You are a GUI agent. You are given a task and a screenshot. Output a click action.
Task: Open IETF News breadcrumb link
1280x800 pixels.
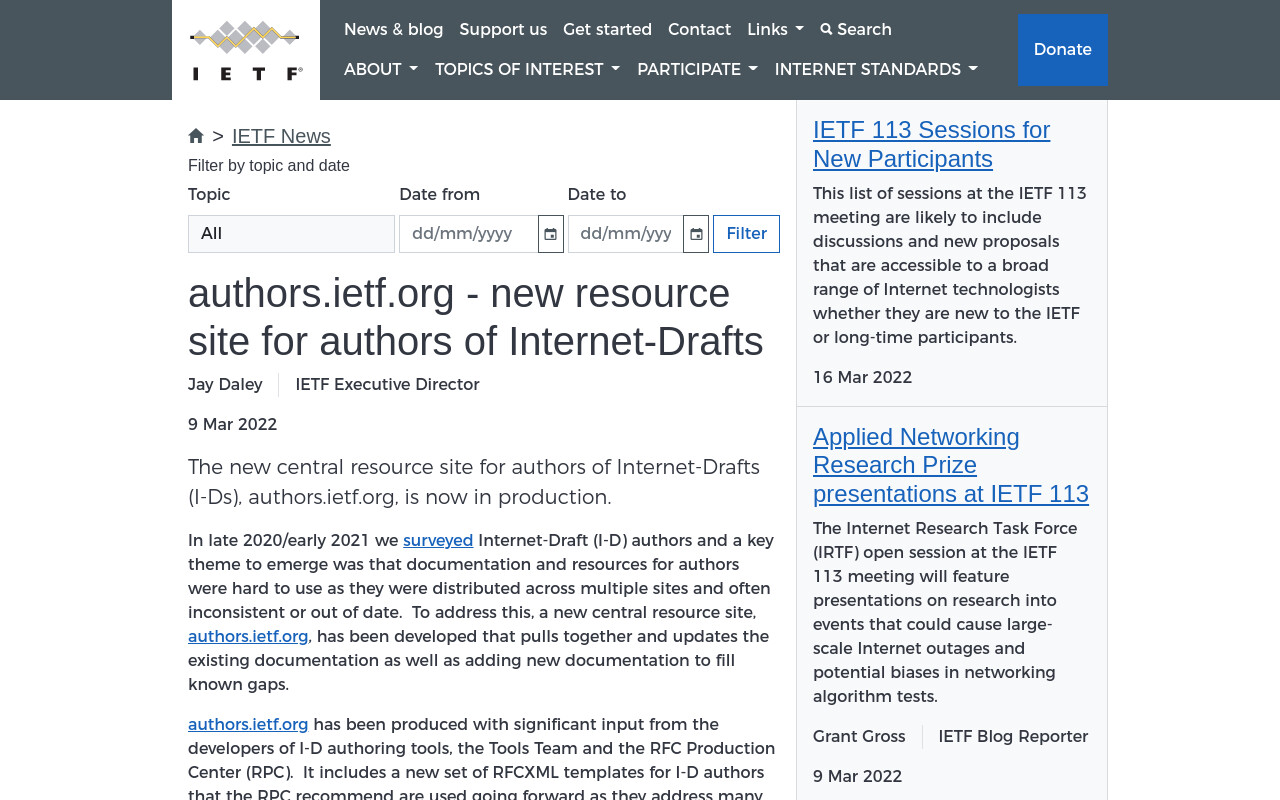click(281, 136)
